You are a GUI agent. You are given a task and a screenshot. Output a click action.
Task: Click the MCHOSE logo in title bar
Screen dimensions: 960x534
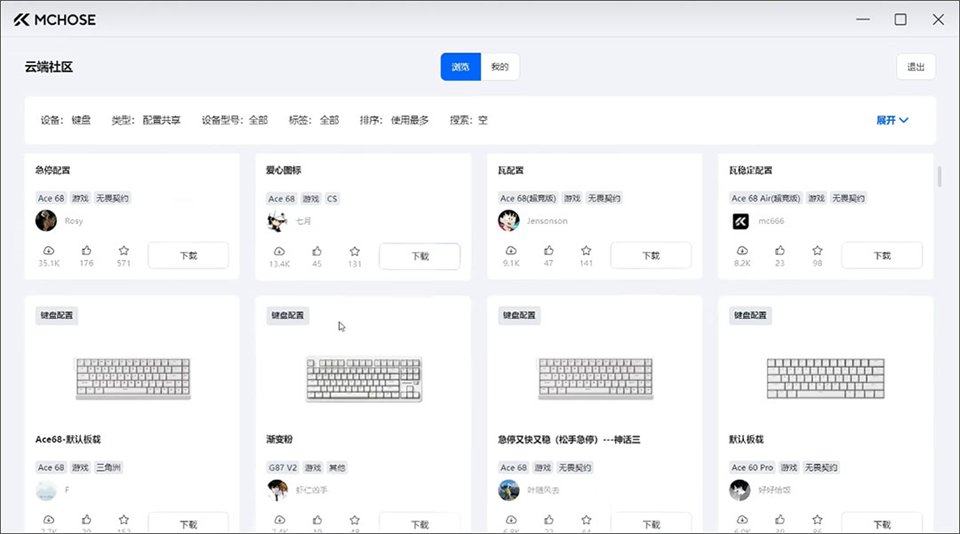point(54,20)
